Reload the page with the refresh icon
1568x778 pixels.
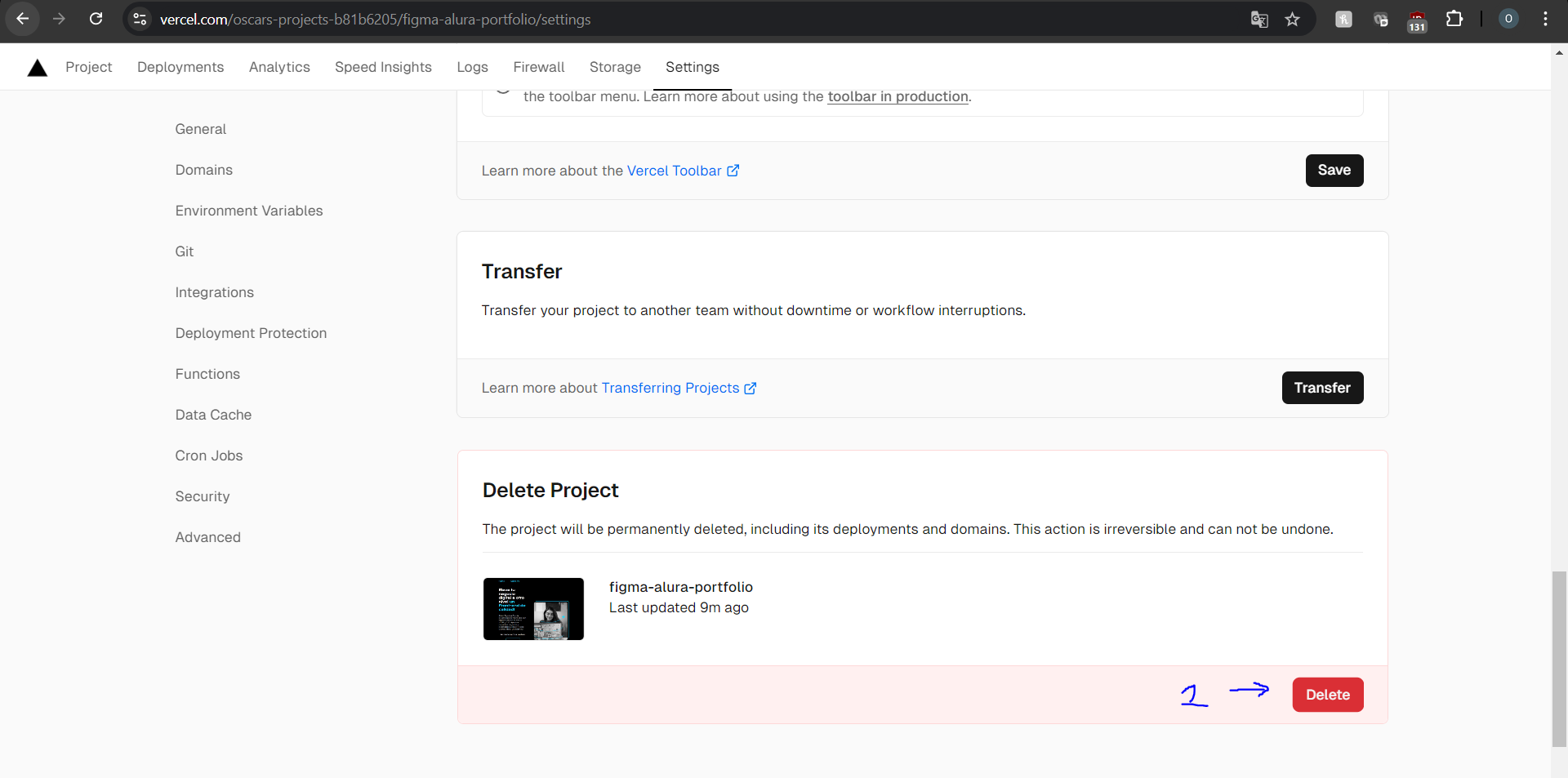click(96, 19)
